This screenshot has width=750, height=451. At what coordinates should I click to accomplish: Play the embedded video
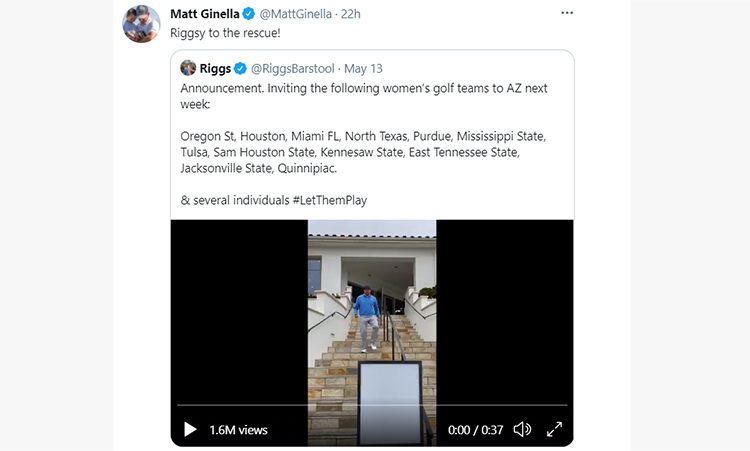tap(190, 429)
